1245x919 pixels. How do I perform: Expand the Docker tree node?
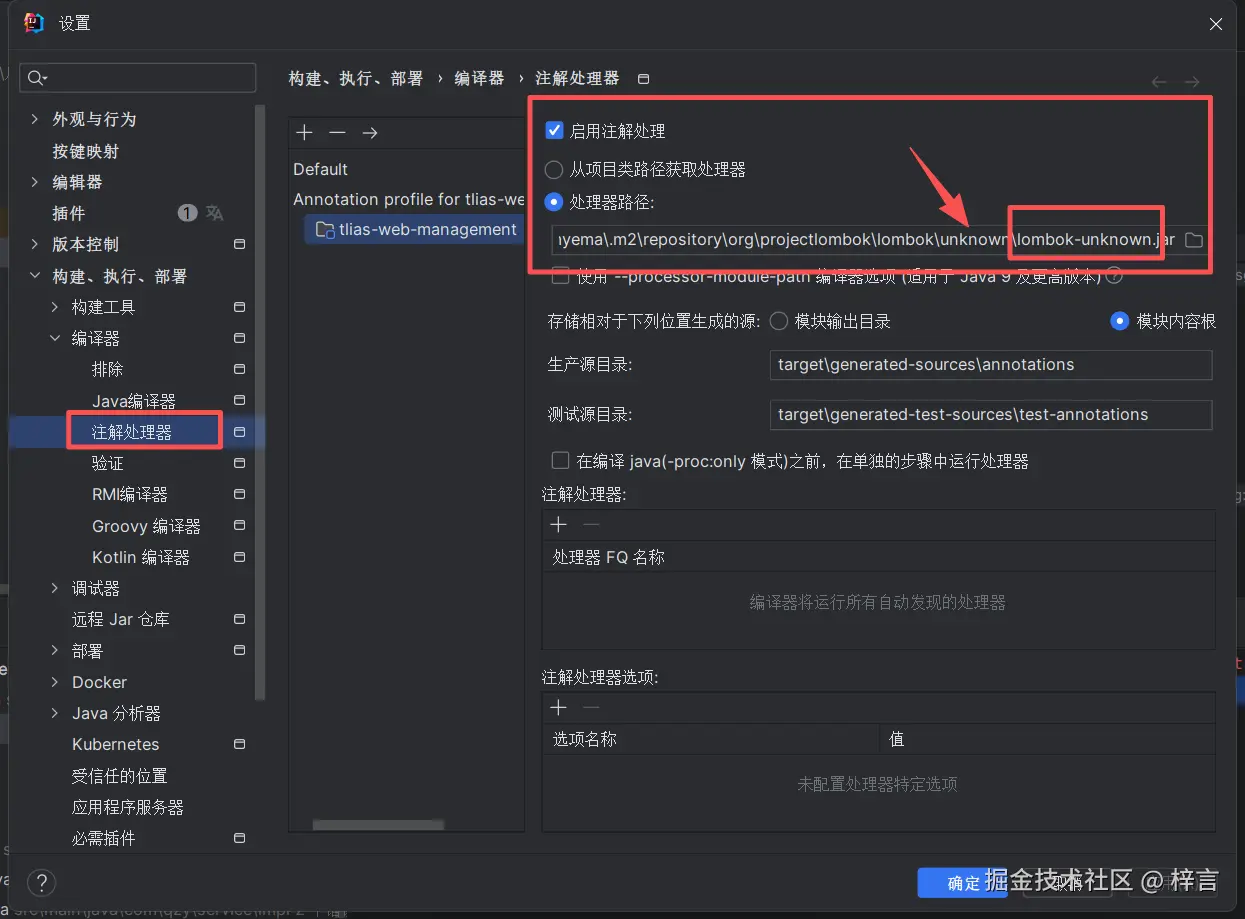55,682
